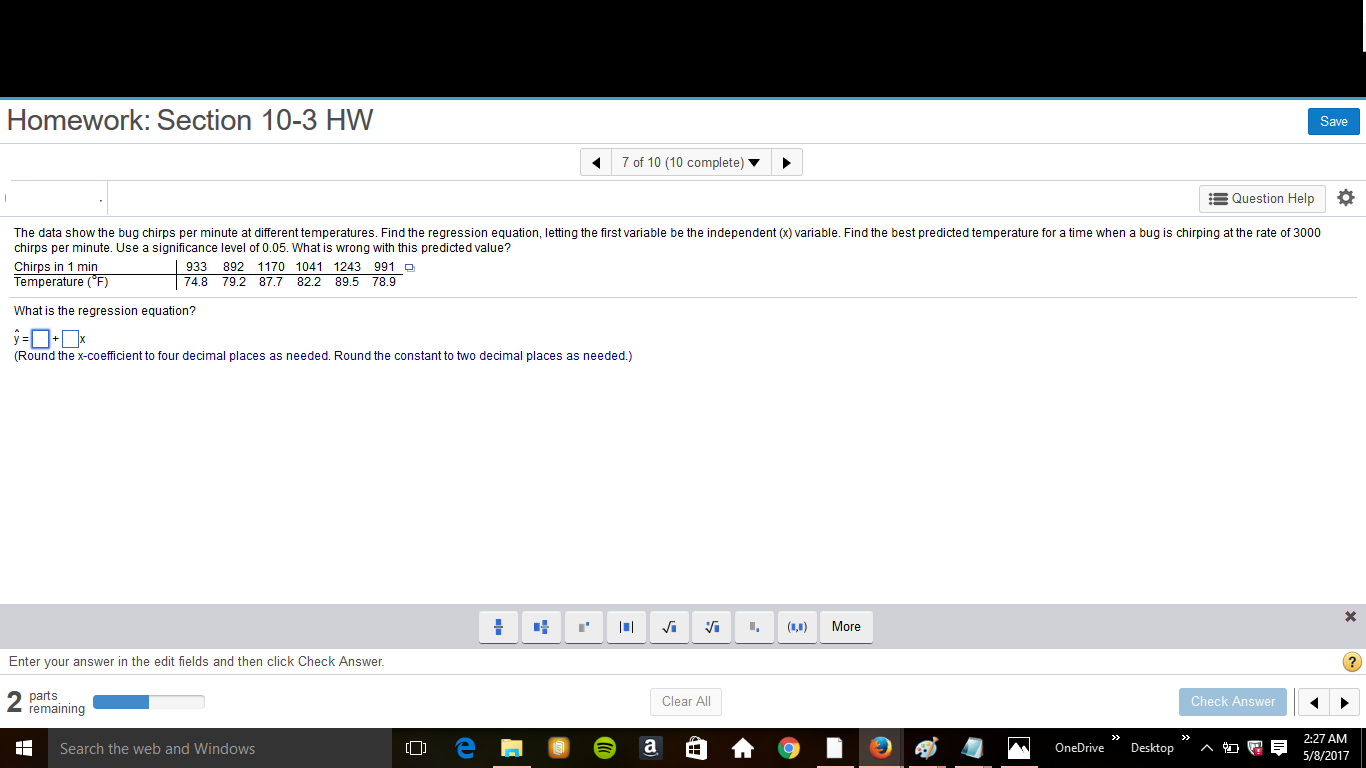The image size is (1366, 768).
Task: Select the nth root template icon
Action: point(711,627)
